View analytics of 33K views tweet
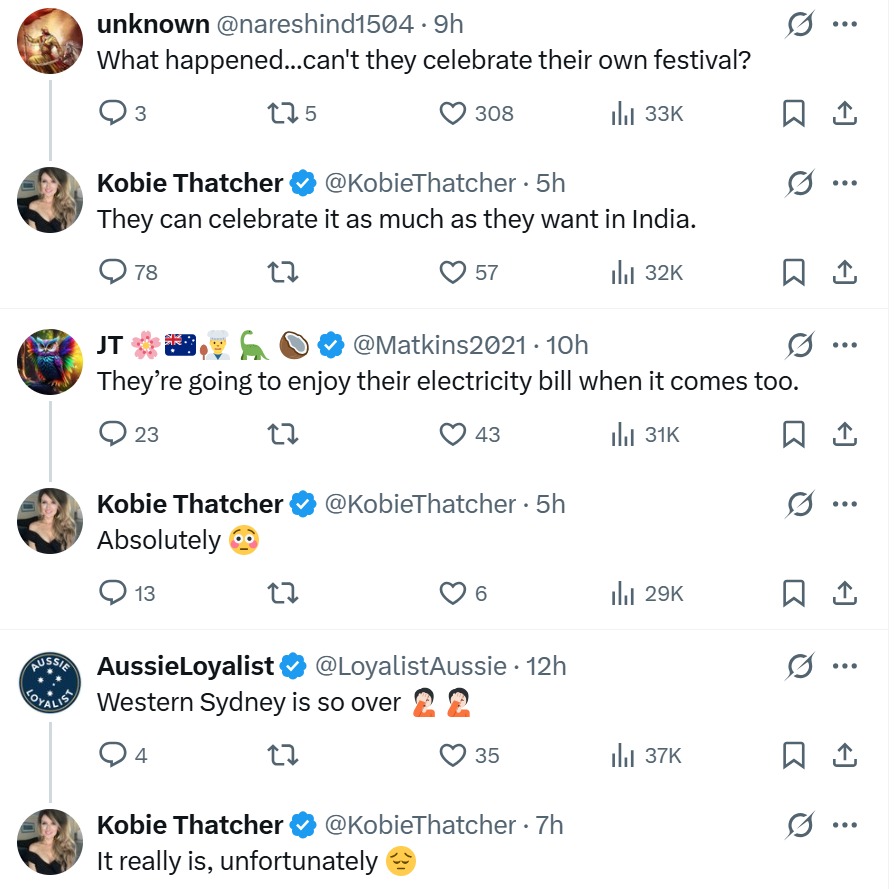896x889 pixels. pyautogui.click(x=623, y=113)
